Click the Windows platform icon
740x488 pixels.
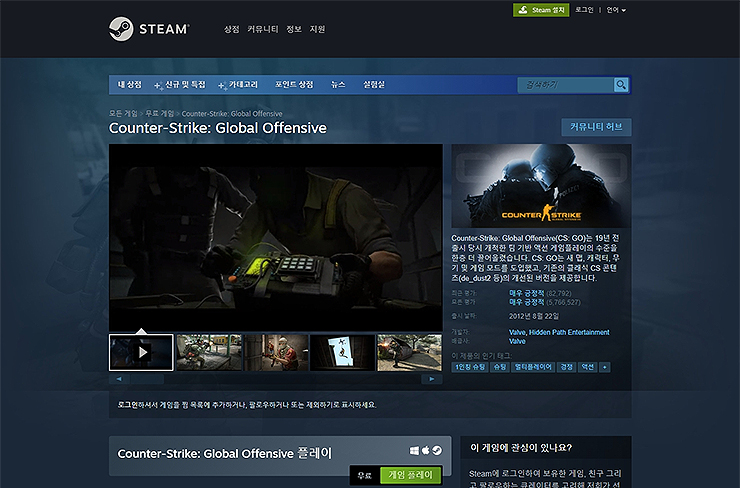pos(414,451)
